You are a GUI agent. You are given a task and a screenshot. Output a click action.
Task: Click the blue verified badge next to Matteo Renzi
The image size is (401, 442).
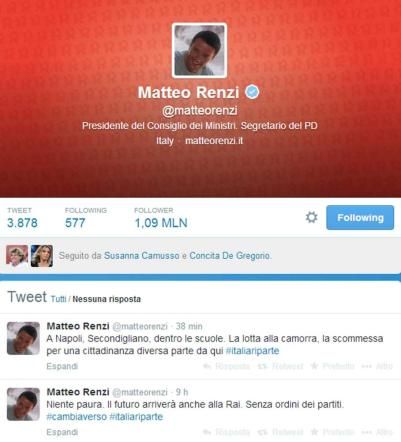[252, 92]
